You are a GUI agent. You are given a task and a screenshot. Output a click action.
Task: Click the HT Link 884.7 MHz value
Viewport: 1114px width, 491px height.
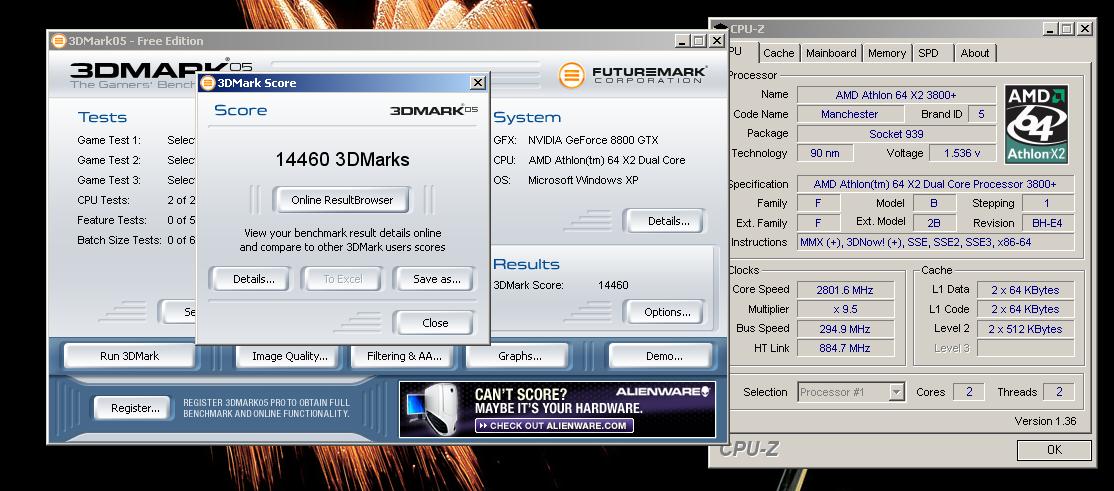coord(844,347)
